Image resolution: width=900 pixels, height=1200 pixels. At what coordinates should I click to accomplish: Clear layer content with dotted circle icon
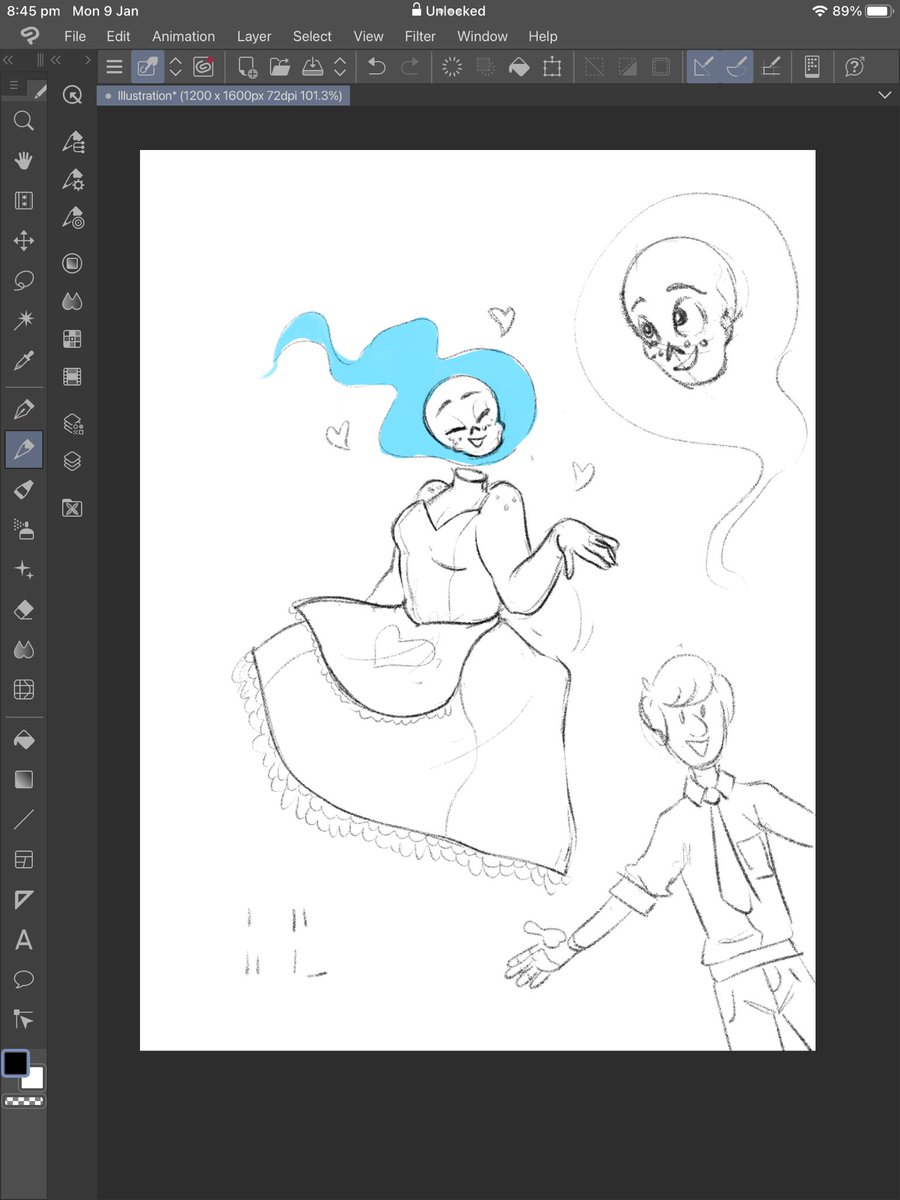(x=452, y=68)
